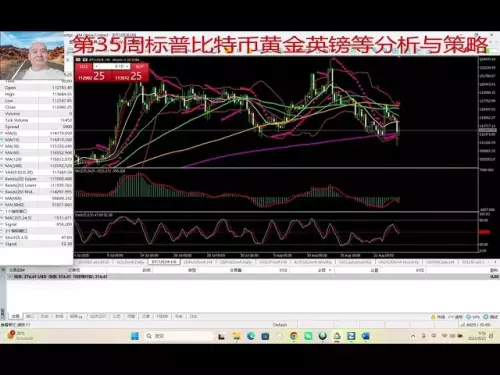This screenshot has height=375, width=500.
Task: Increase lot volume with the right arrow
Action: [x=127, y=66]
